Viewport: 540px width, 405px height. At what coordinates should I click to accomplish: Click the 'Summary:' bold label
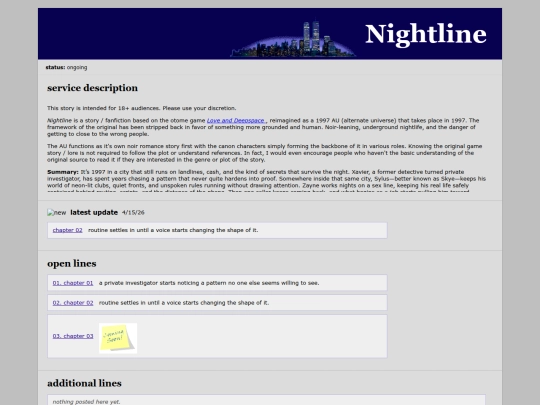63,172
